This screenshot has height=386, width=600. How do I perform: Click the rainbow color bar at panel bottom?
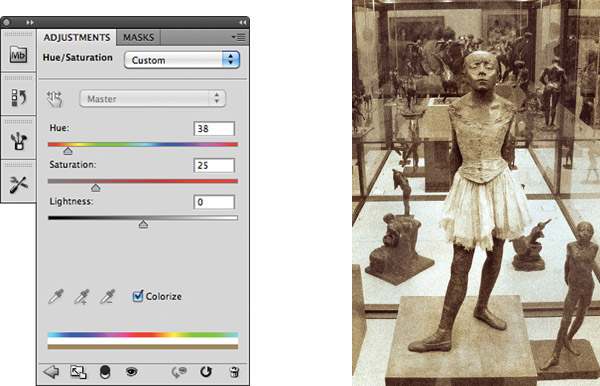click(x=143, y=335)
